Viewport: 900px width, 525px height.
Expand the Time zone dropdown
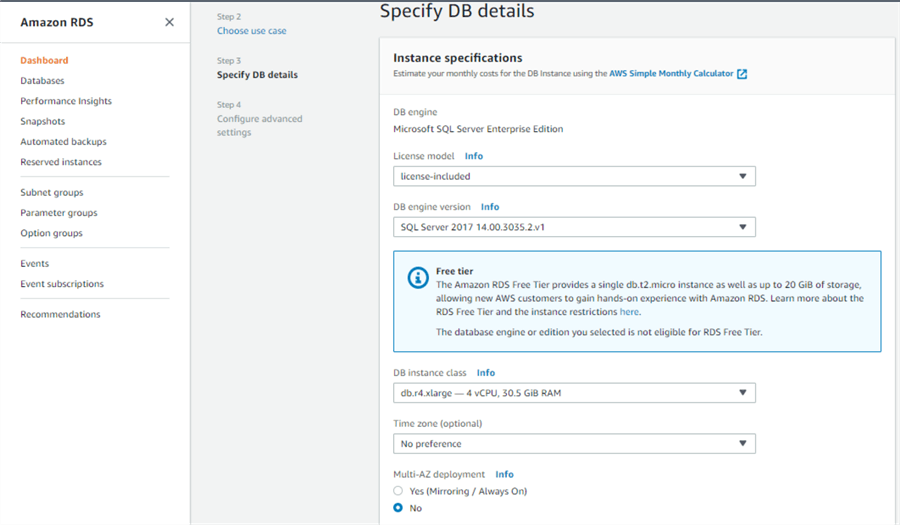pos(574,444)
